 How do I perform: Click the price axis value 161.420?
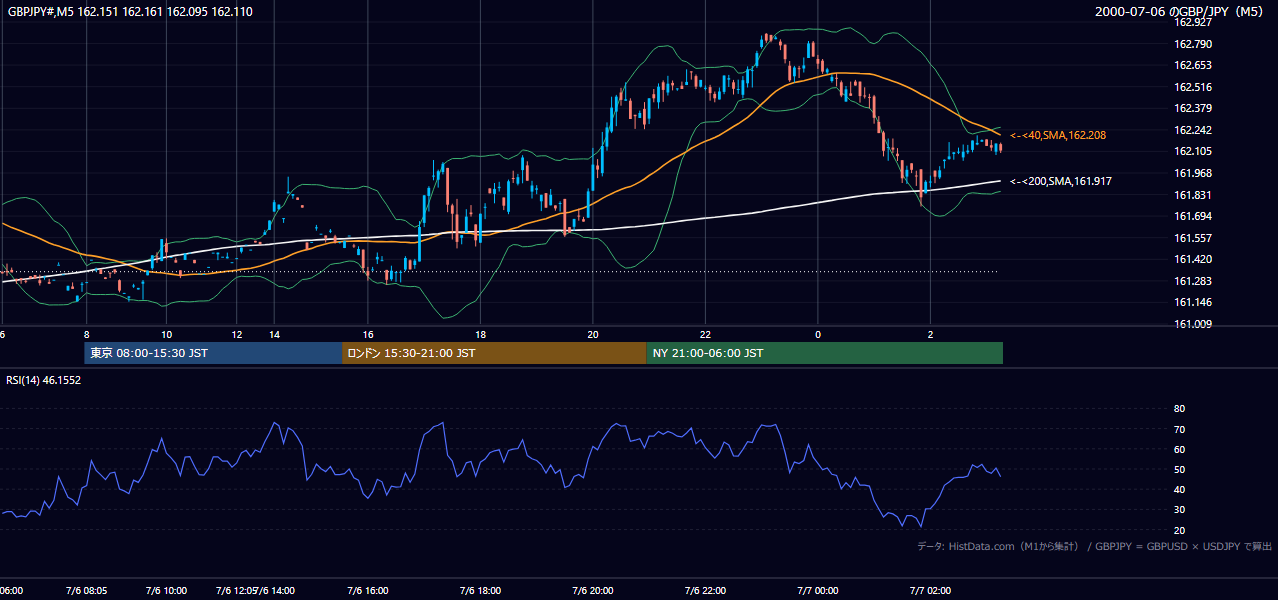(1193, 259)
